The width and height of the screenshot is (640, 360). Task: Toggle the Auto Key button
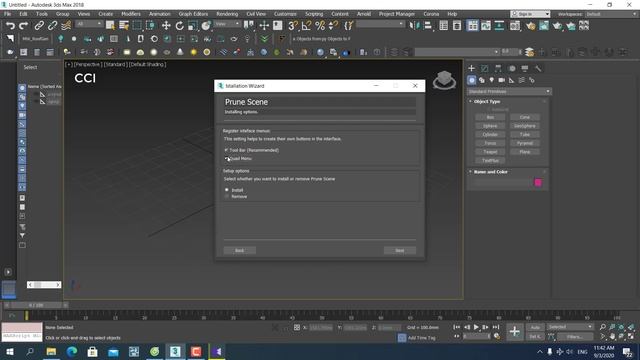[535, 327]
